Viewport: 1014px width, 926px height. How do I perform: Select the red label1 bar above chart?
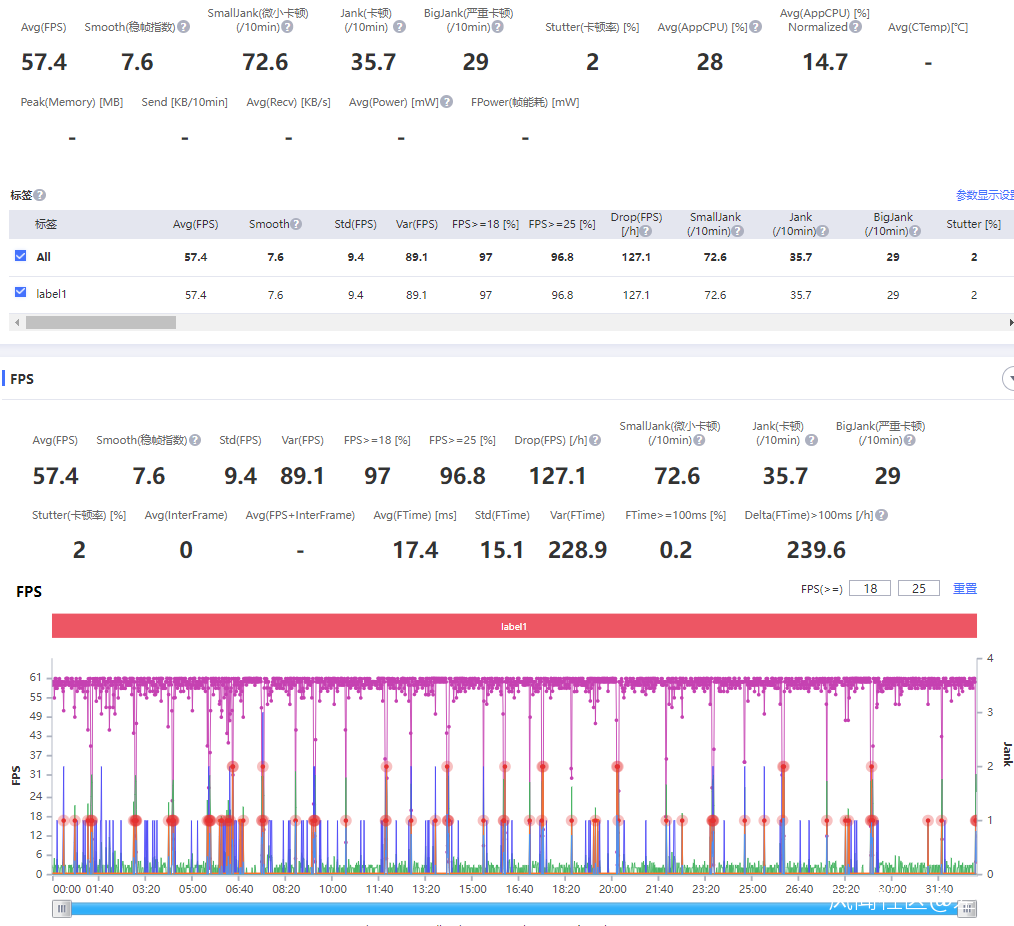point(514,626)
